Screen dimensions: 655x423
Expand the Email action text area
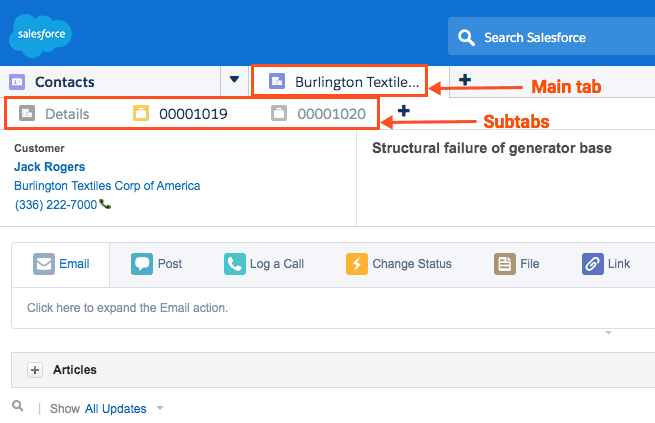tap(333, 308)
